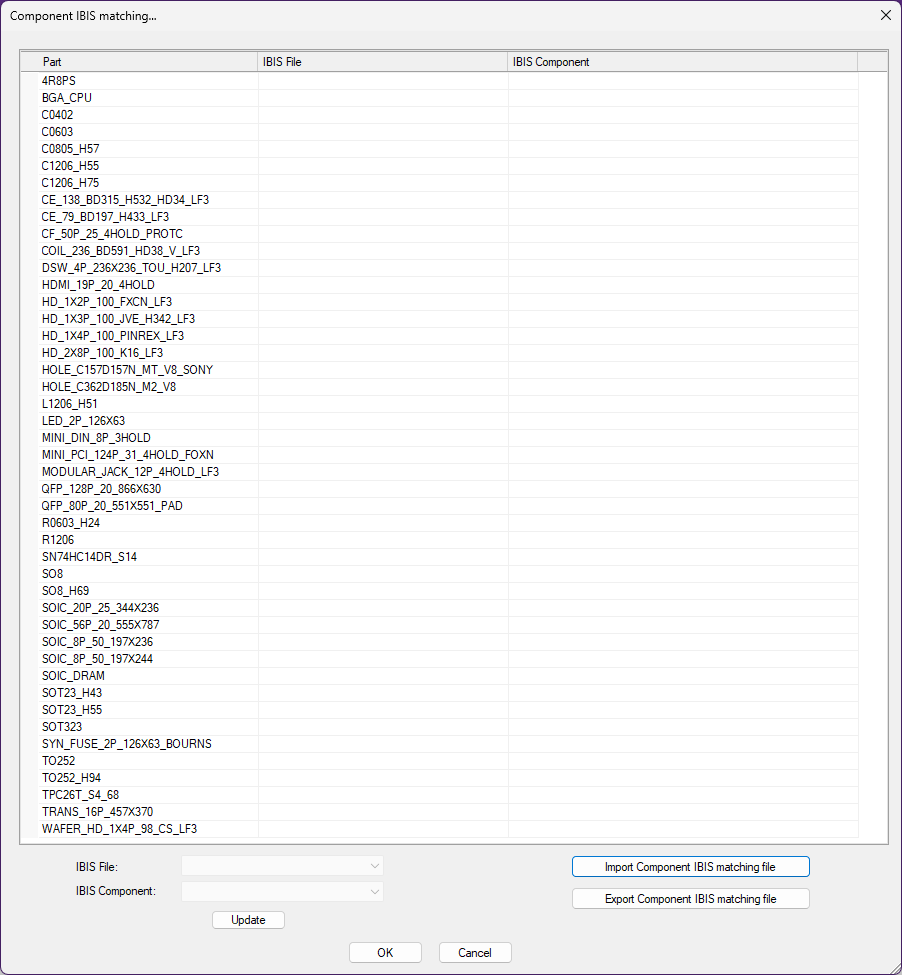The height and width of the screenshot is (975, 902).
Task: Select the TO252 part row
Action: (58, 760)
